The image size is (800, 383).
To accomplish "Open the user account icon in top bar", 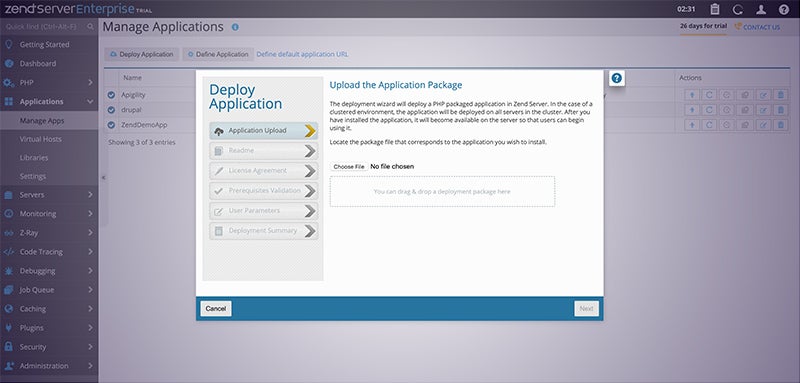I will (761, 9).
